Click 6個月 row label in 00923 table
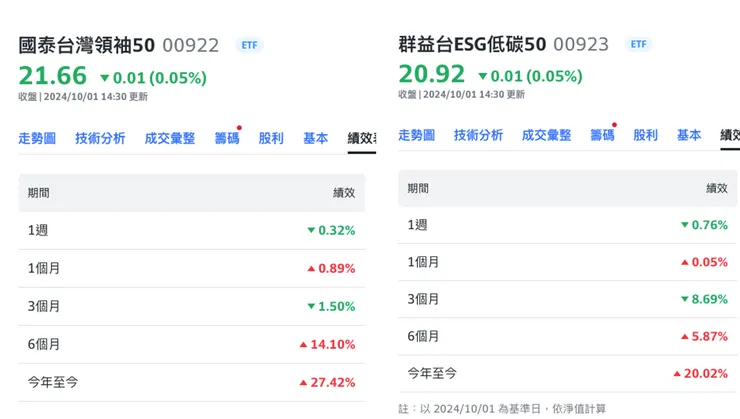 tap(423, 336)
